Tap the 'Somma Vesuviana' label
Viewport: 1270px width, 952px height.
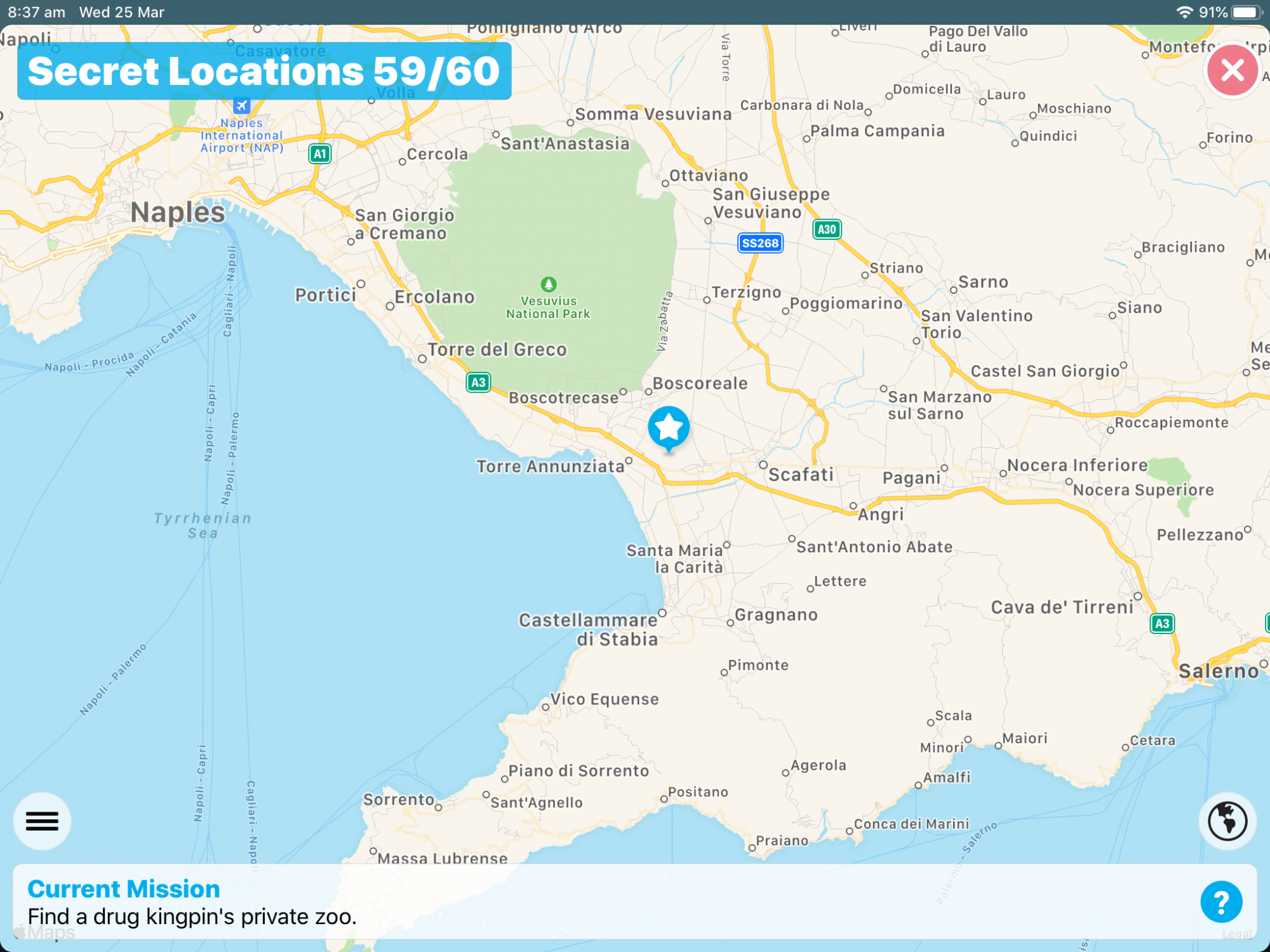tap(653, 114)
